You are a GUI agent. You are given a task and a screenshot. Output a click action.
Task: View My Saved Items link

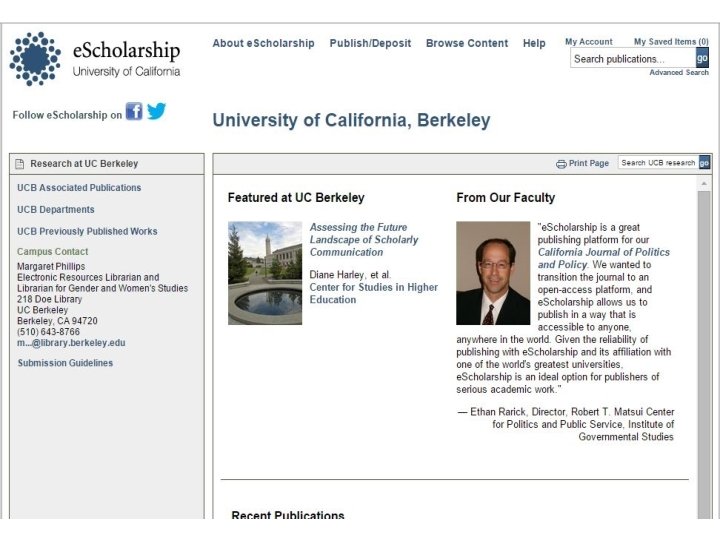coord(671,42)
